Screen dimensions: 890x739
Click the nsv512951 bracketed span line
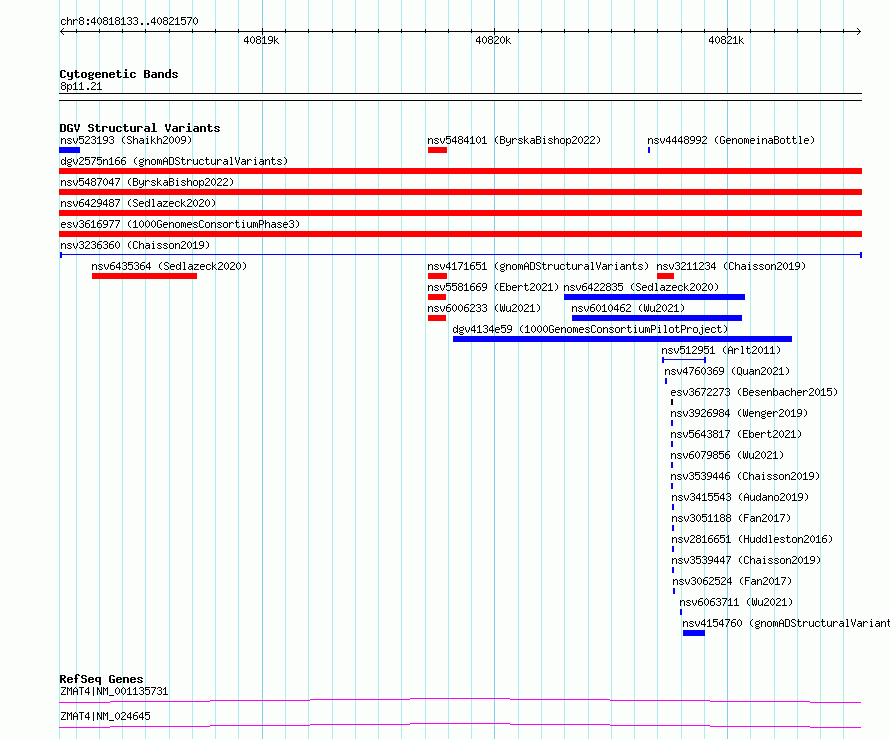(684, 360)
